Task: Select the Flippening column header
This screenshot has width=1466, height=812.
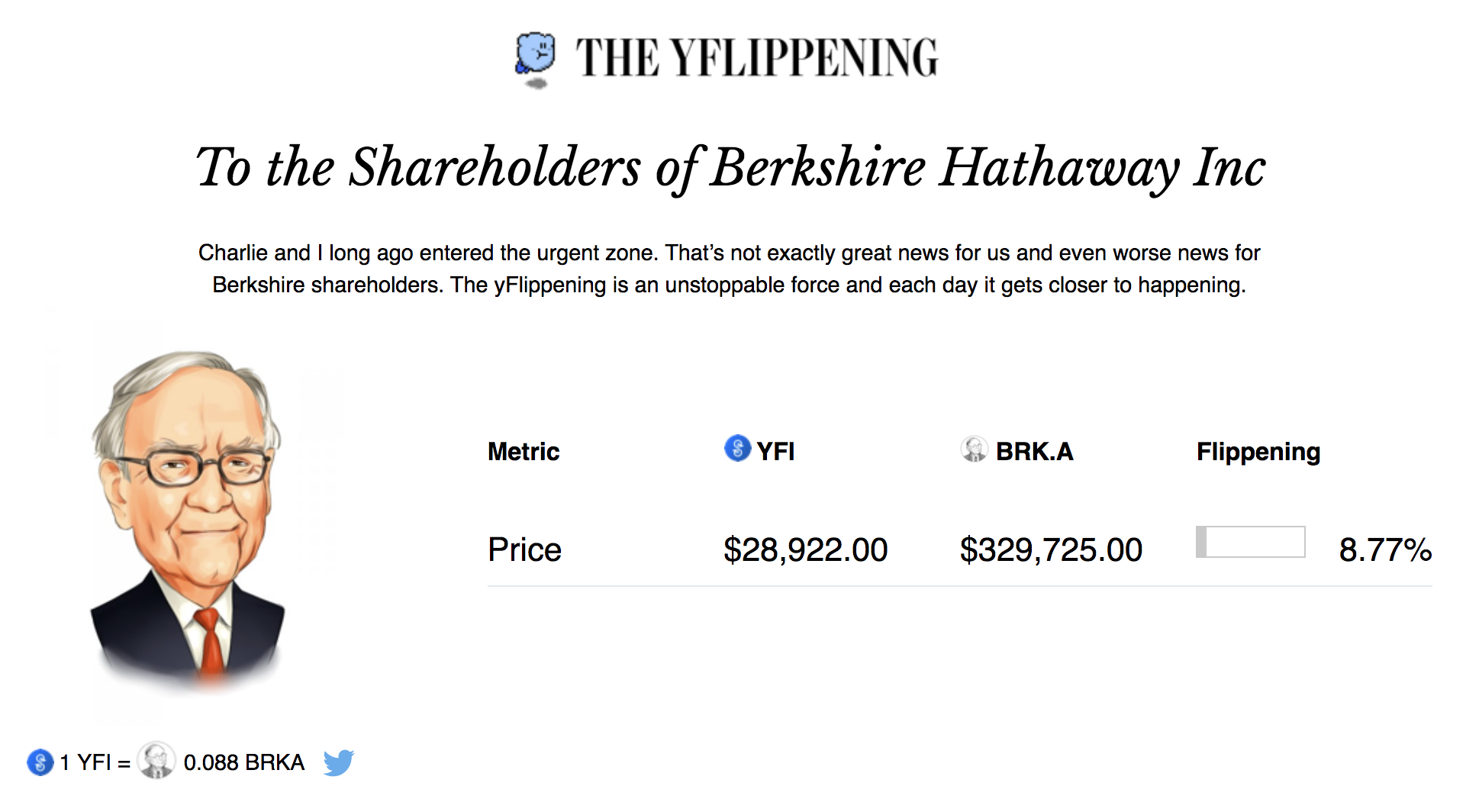Action: coord(1258,452)
